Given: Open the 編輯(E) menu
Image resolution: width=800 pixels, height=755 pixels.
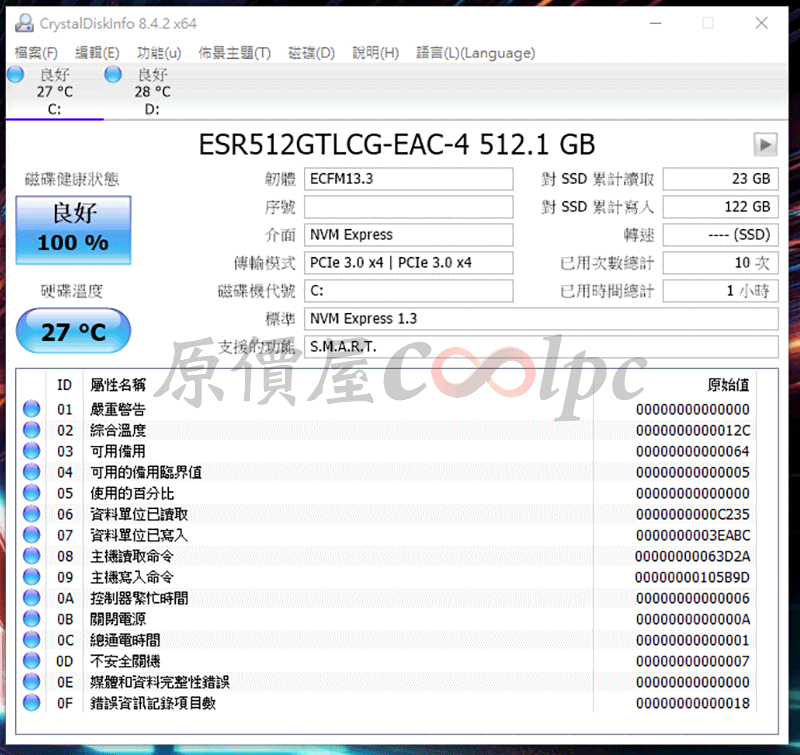Looking at the screenshot, I should (97, 53).
